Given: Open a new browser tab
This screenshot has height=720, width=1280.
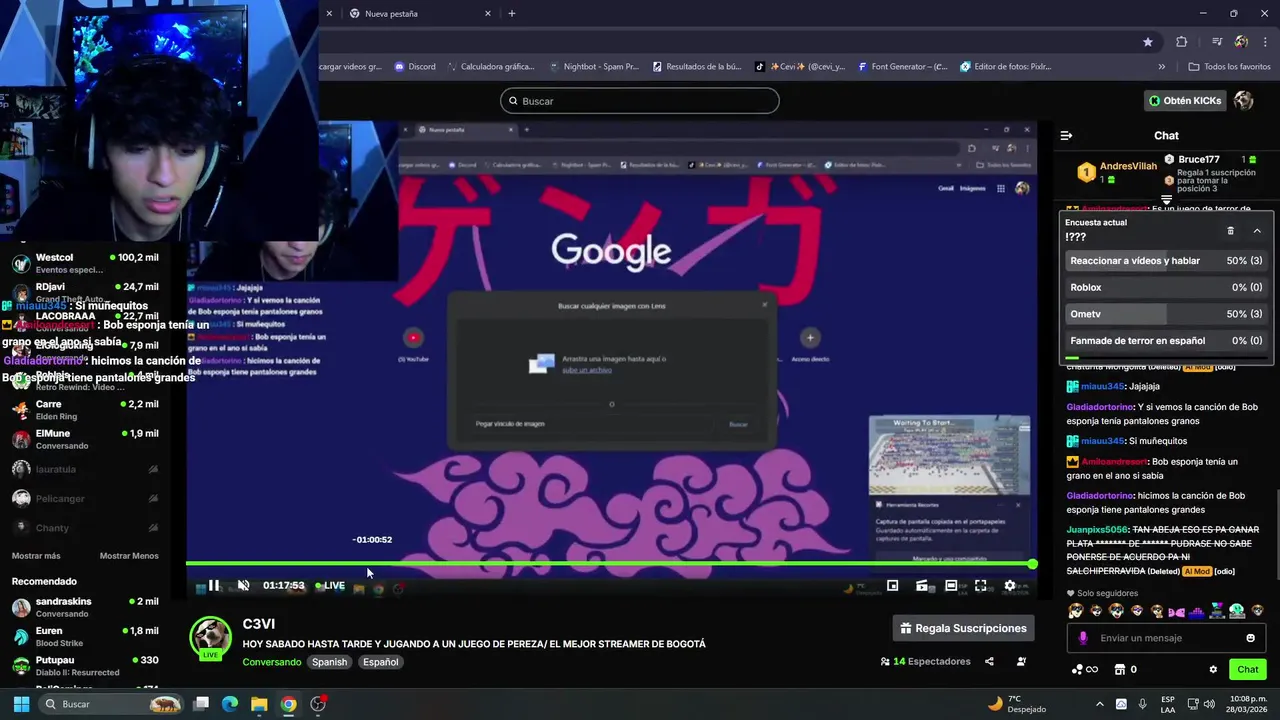Looking at the screenshot, I should [x=512, y=14].
